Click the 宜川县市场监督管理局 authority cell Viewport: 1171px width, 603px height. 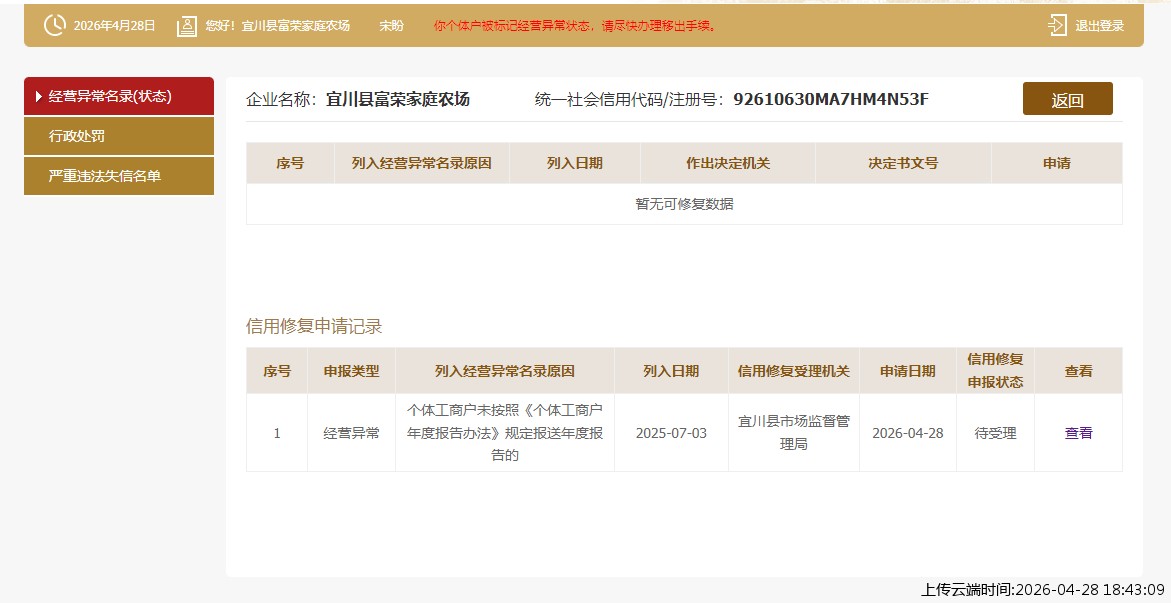click(x=793, y=433)
